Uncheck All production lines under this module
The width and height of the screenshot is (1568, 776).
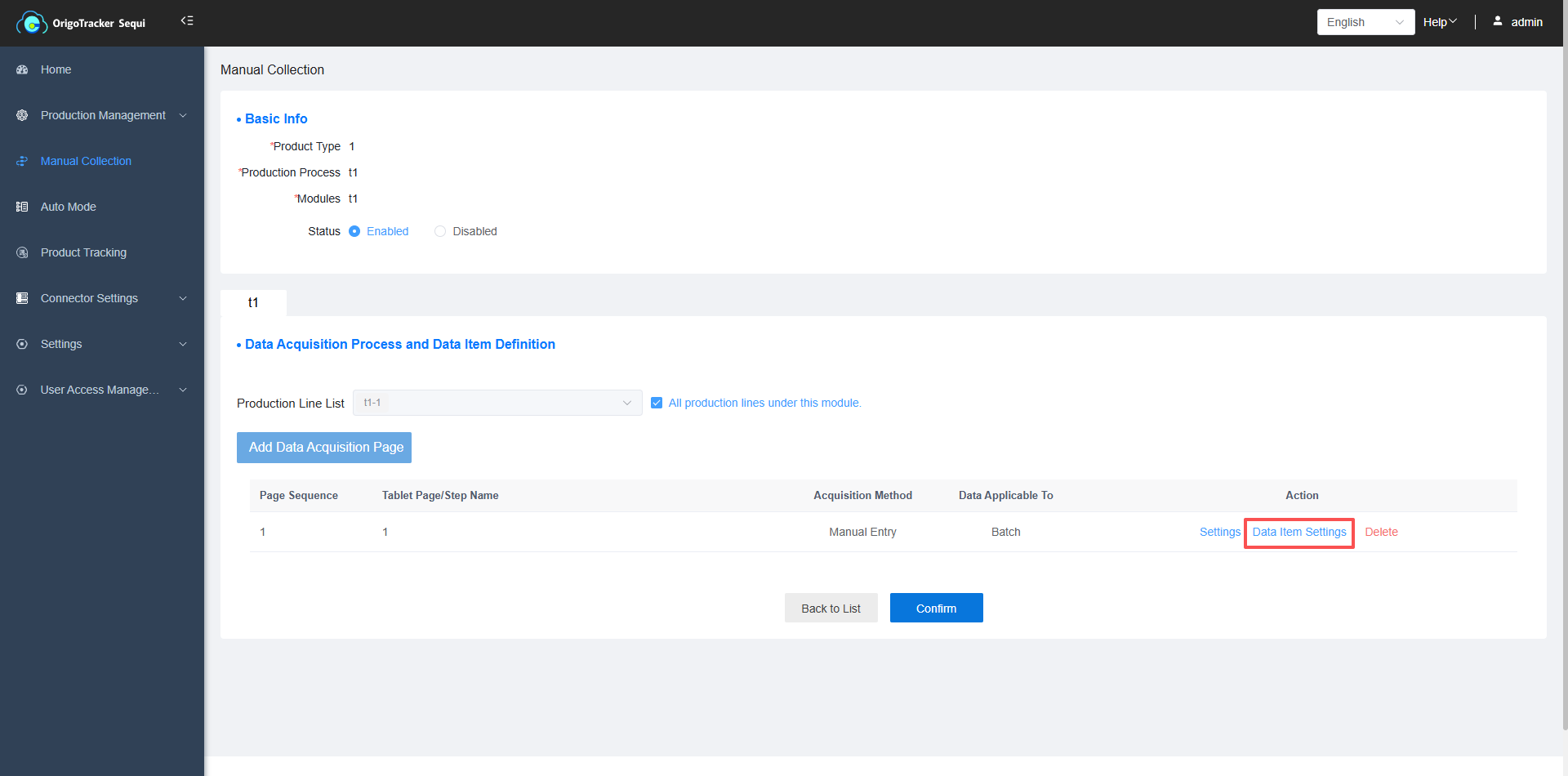pos(657,403)
